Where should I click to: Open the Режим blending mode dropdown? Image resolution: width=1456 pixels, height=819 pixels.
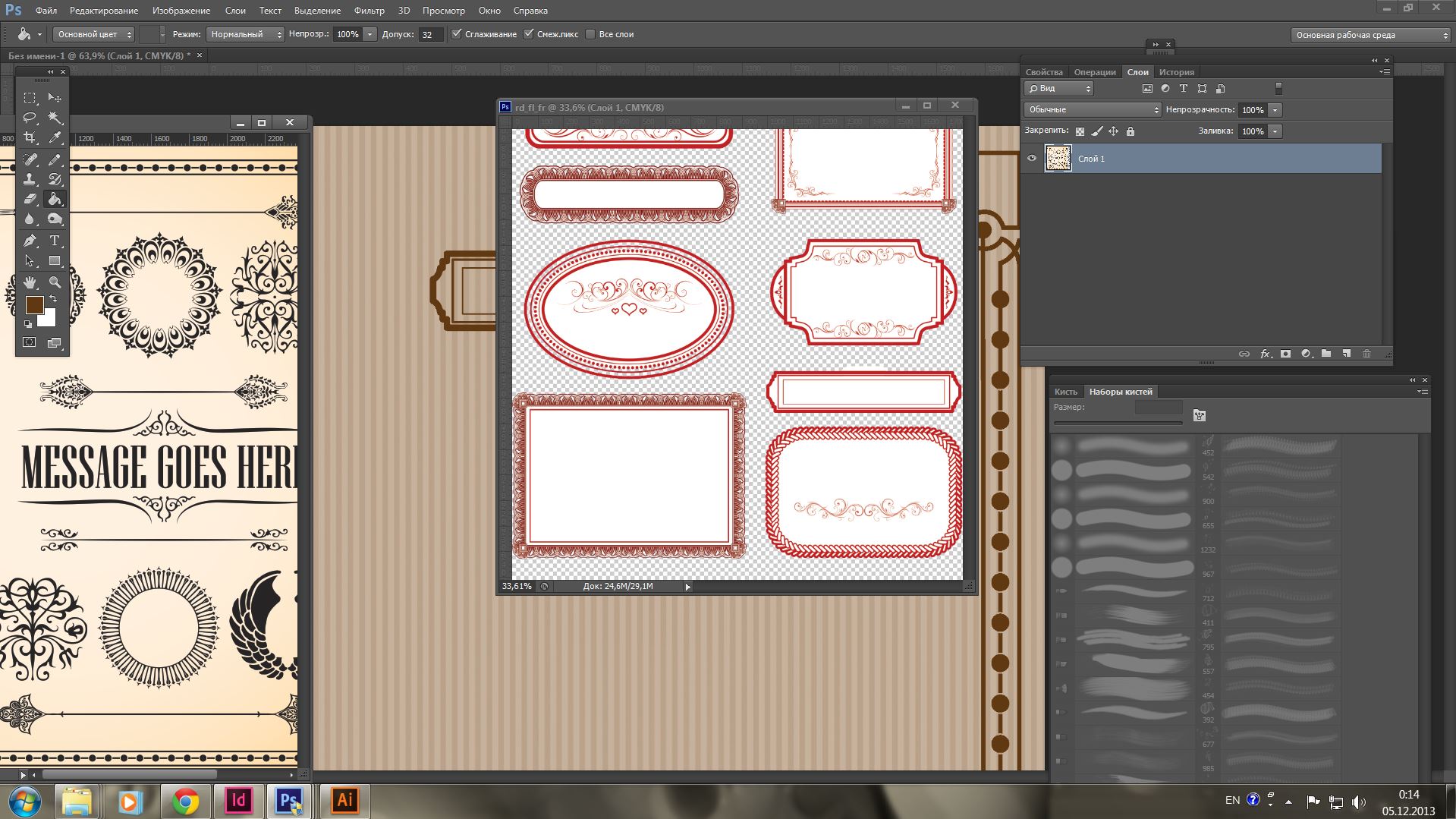point(246,34)
